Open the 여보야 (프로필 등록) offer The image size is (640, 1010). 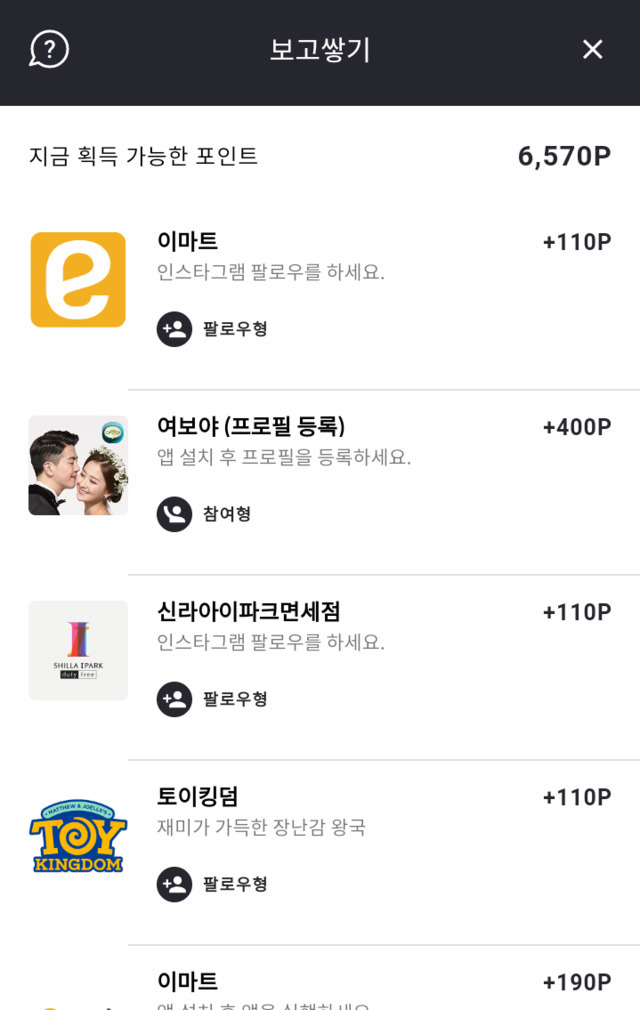click(x=251, y=426)
